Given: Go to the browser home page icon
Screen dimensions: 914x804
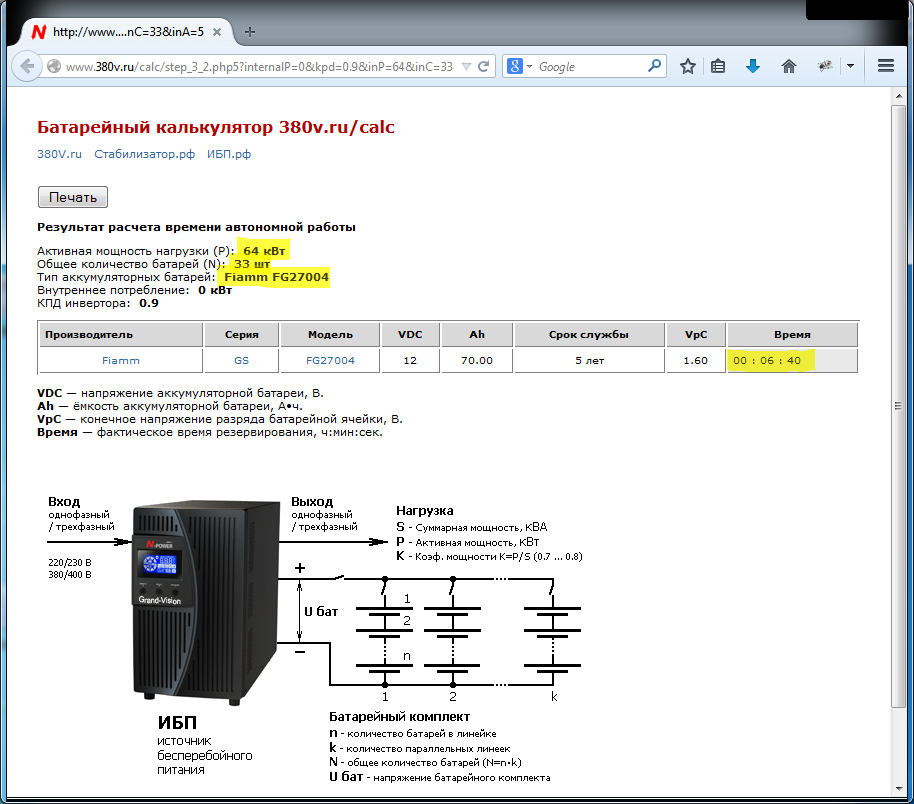Looking at the screenshot, I should 789,66.
